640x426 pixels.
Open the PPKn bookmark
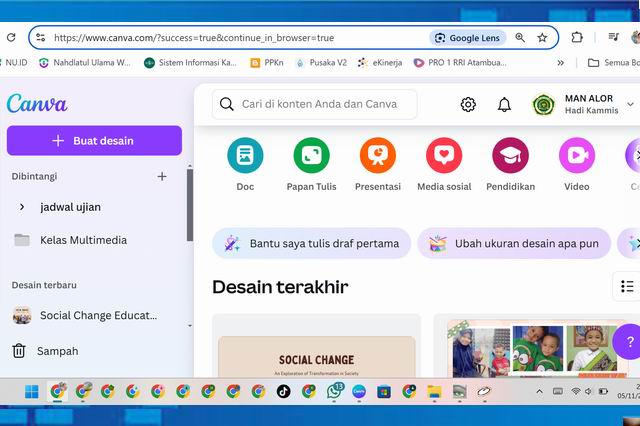click(x=267, y=63)
